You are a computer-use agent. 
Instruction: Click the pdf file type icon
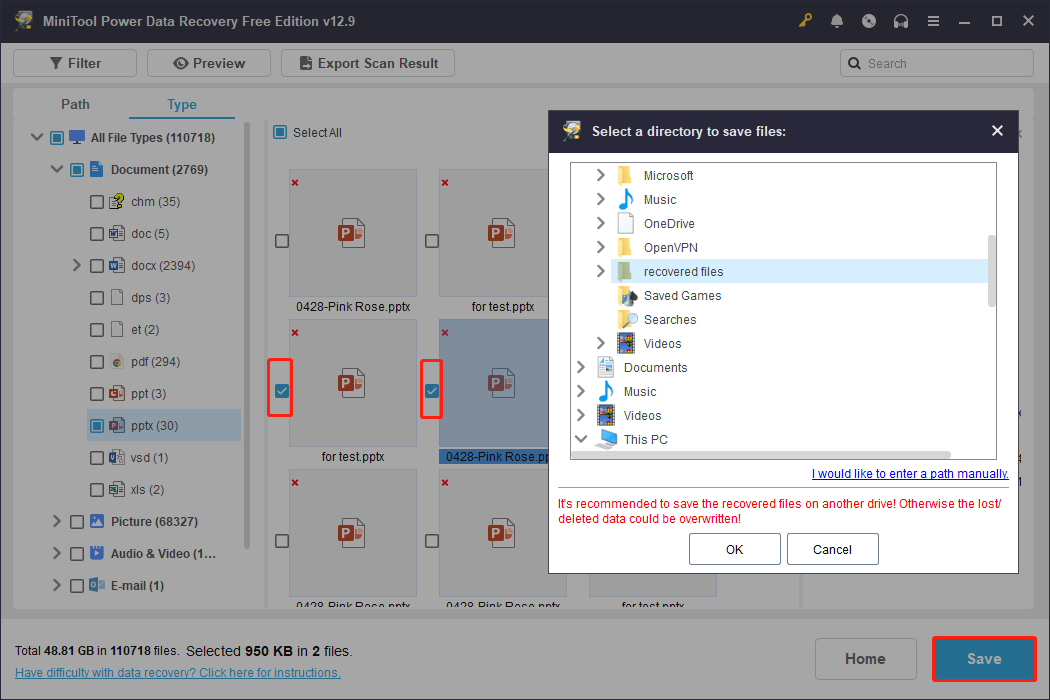[x=117, y=362]
